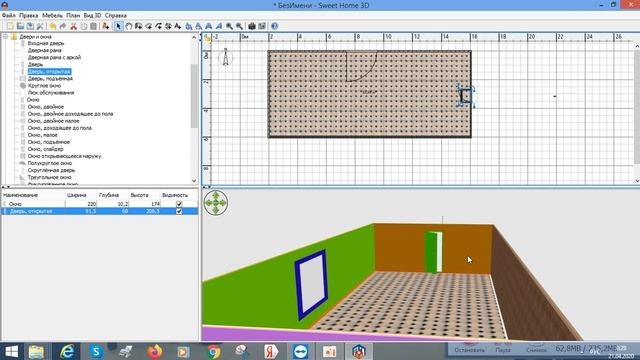Open Help via the blue question icon
This screenshot has width=640, height=360.
click(x=275, y=26)
